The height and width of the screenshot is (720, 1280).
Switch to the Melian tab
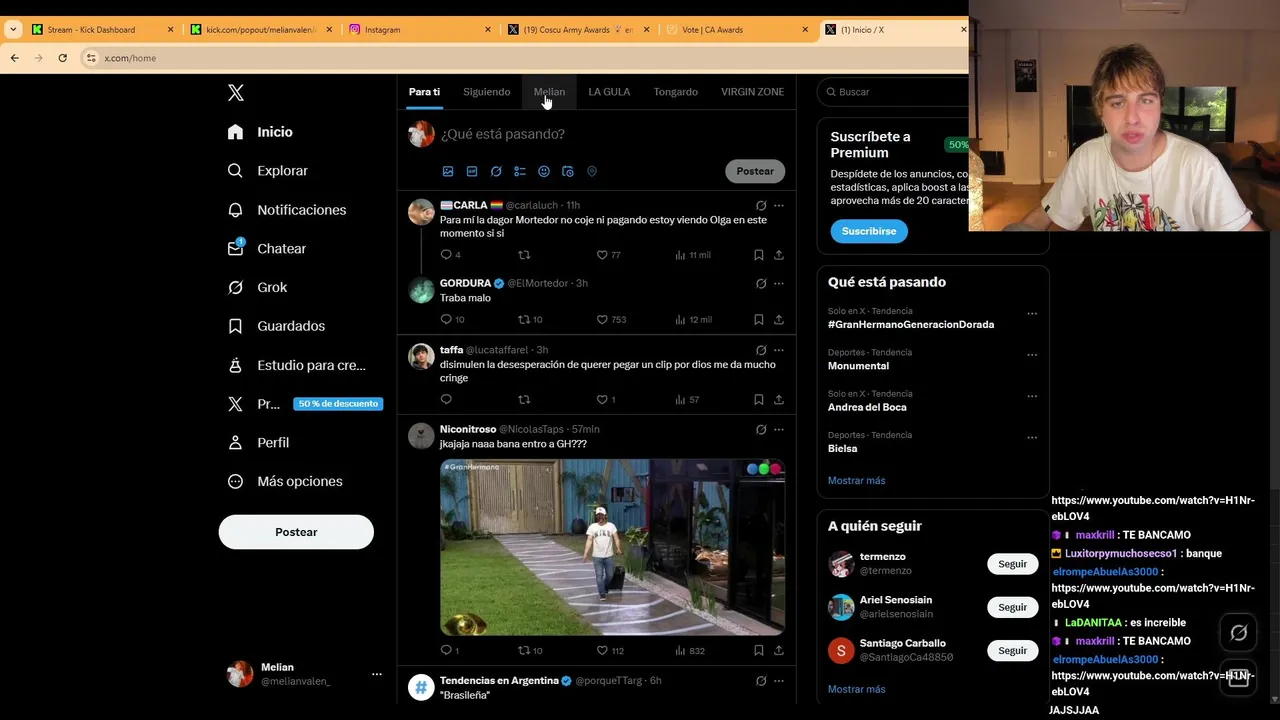[x=549, y=92]
